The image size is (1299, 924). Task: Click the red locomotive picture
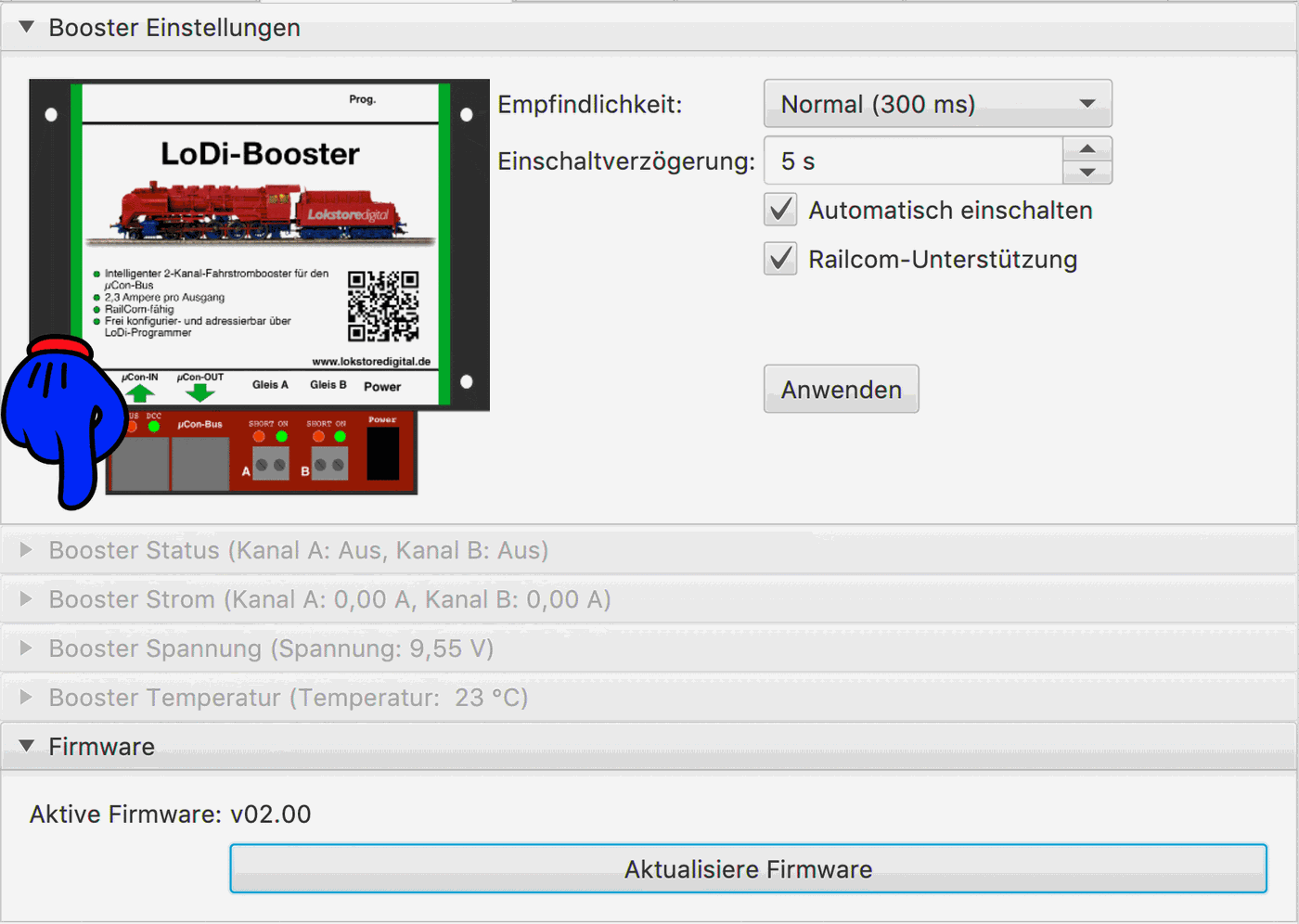click(260, 212)
